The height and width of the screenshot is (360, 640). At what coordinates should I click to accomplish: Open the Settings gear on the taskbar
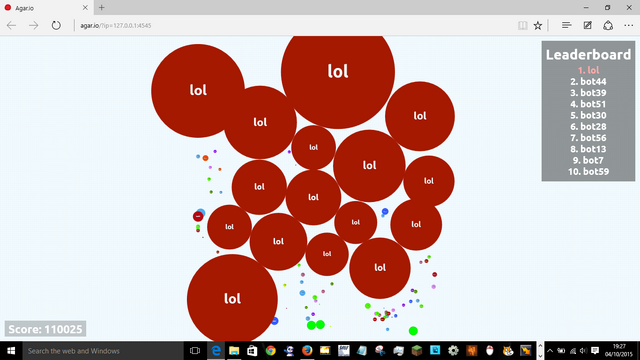click(453, 351)
